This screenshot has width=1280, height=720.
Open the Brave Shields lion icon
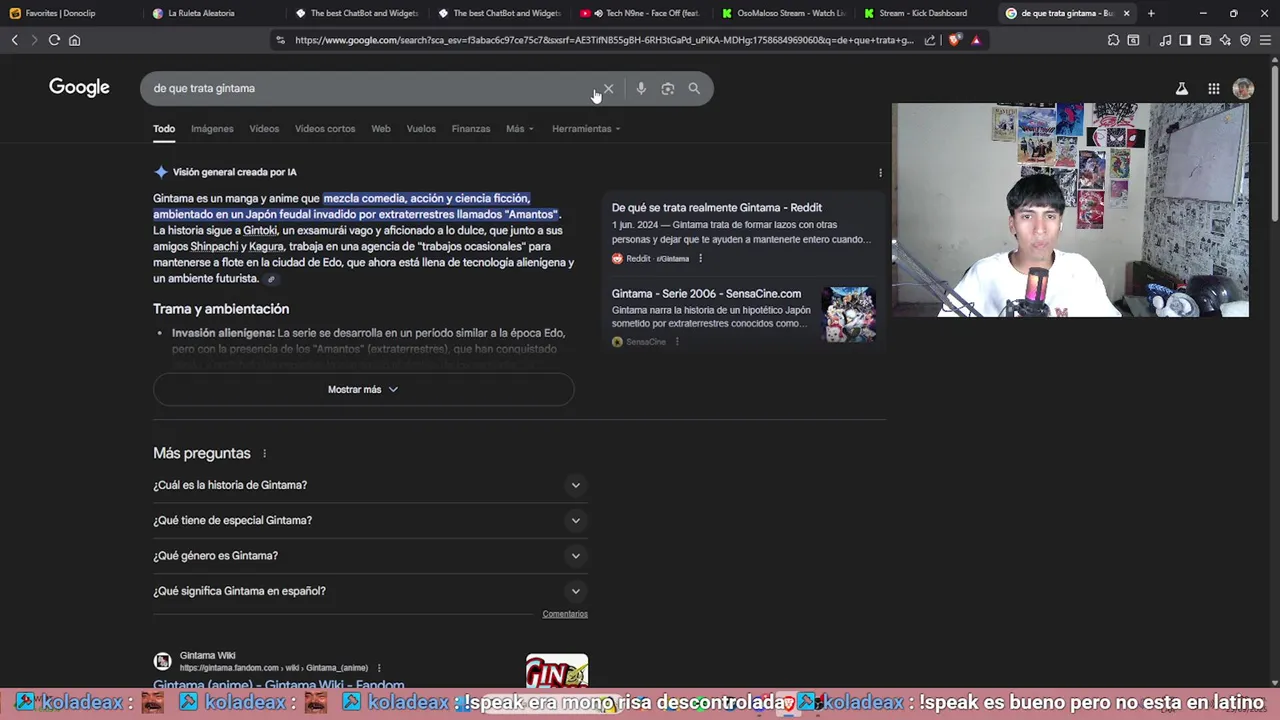pyautogui.click(x=954, y=40)
